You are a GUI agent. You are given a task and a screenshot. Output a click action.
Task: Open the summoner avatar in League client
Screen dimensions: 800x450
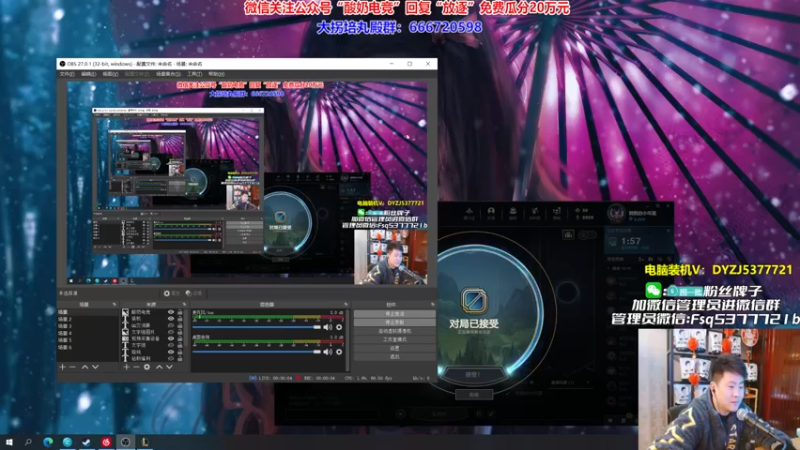point(616,213)
